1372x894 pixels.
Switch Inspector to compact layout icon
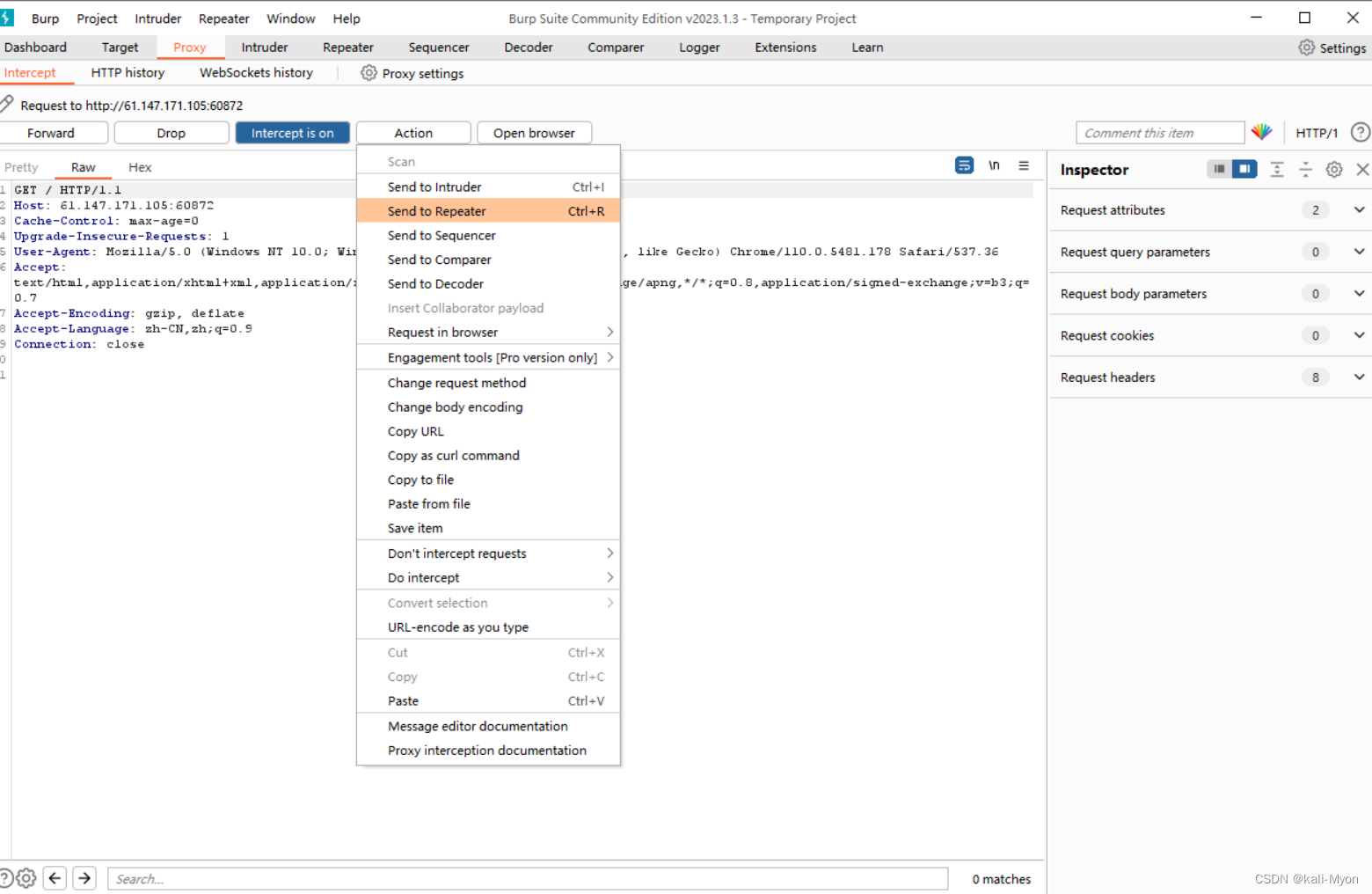pos(1219,169)
